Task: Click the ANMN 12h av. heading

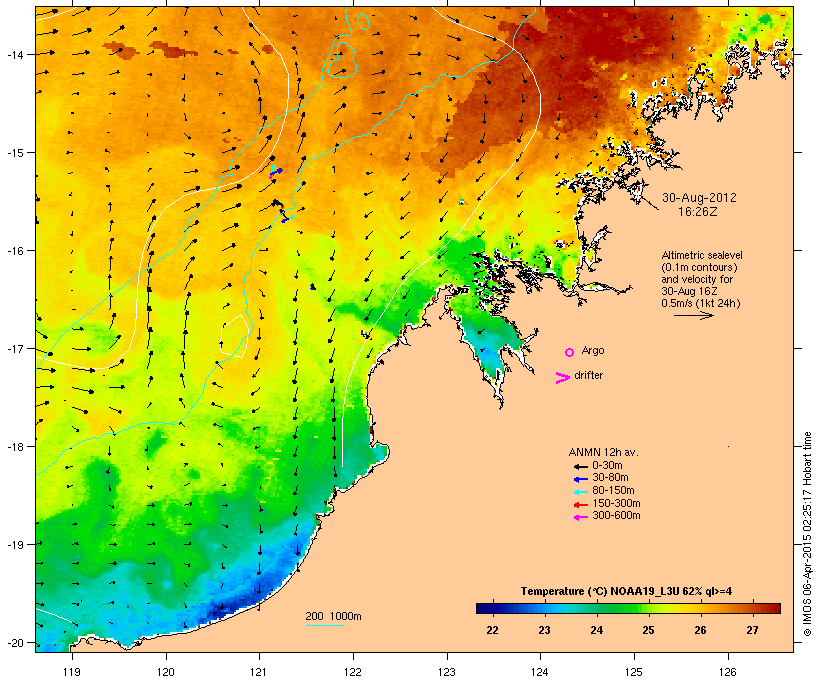Action: (x=603, y=452)
